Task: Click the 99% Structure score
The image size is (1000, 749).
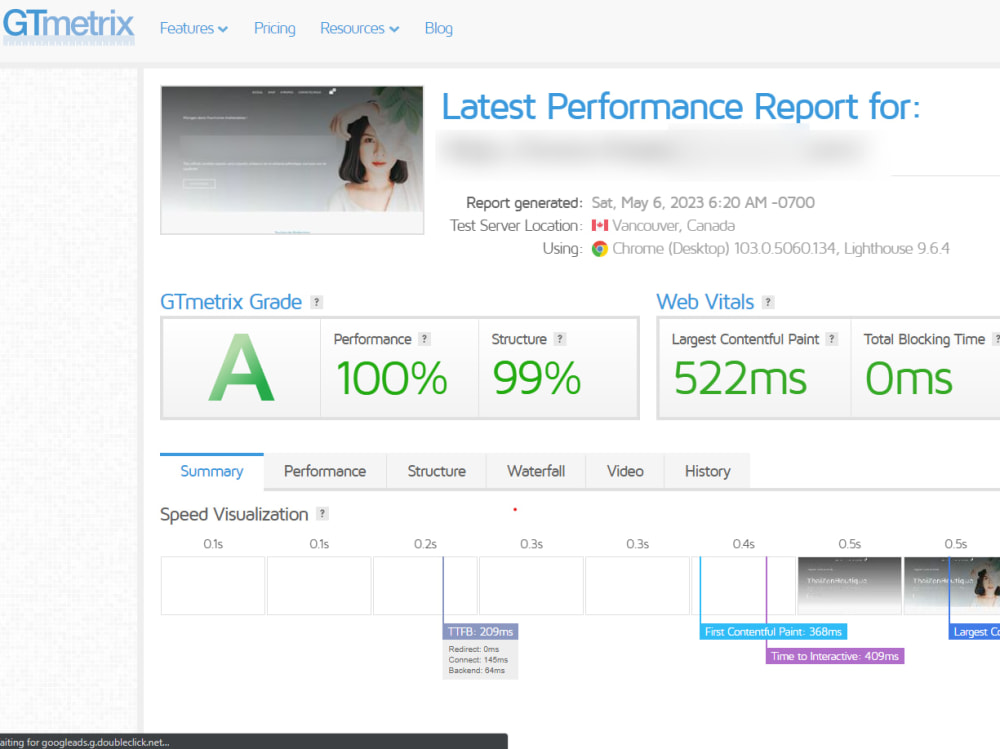Action: coord(536,378)
